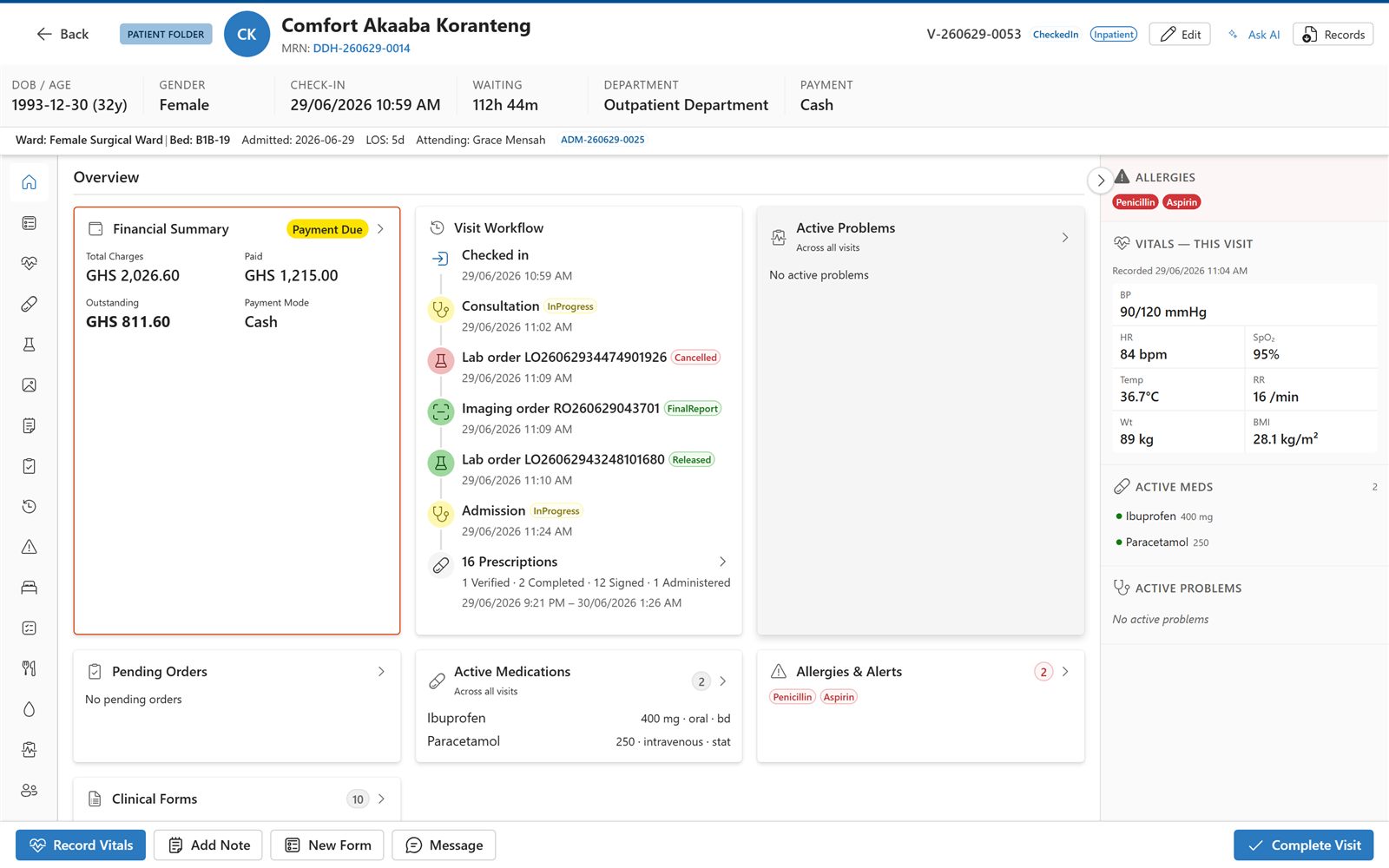Click Complete Visit button
The image size is (1389, 868).
(x=1304, y=845)
